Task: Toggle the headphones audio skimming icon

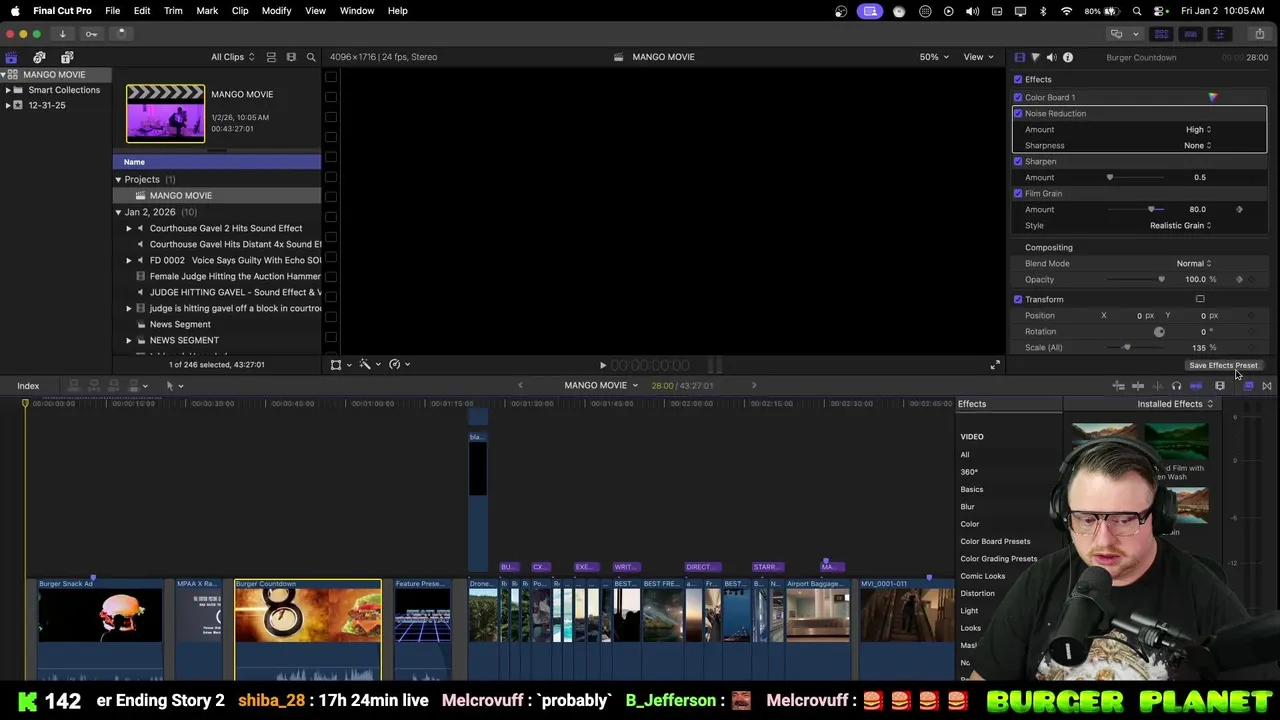Action: (1176, 386)
